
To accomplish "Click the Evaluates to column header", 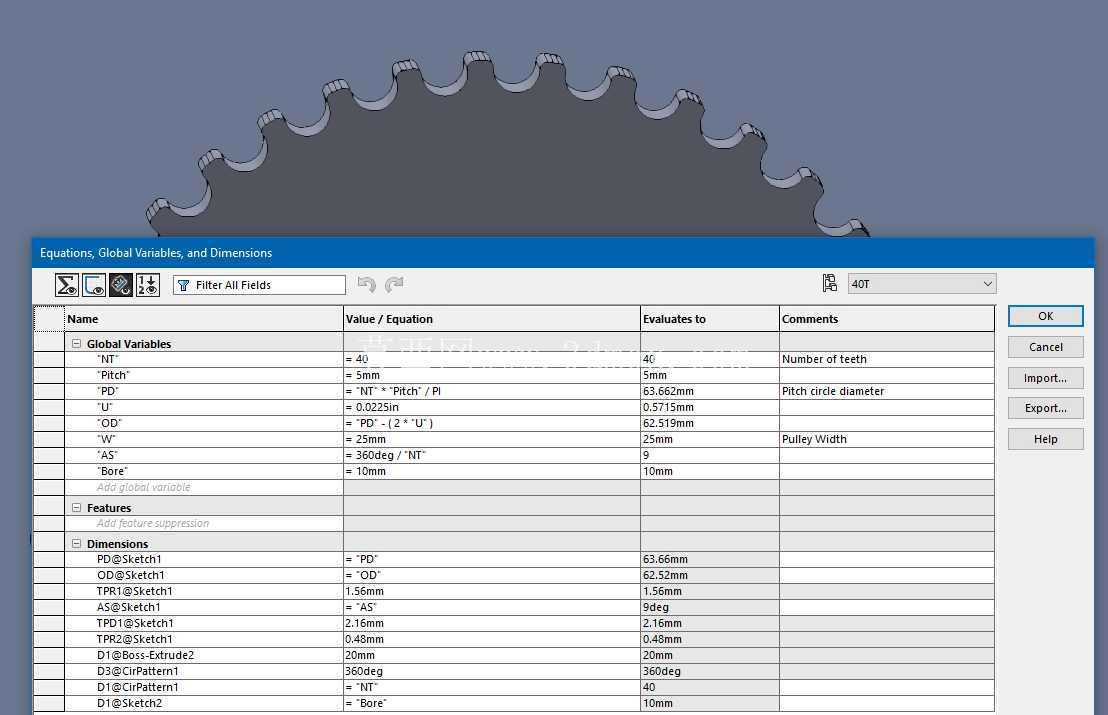I will [709, 319].
